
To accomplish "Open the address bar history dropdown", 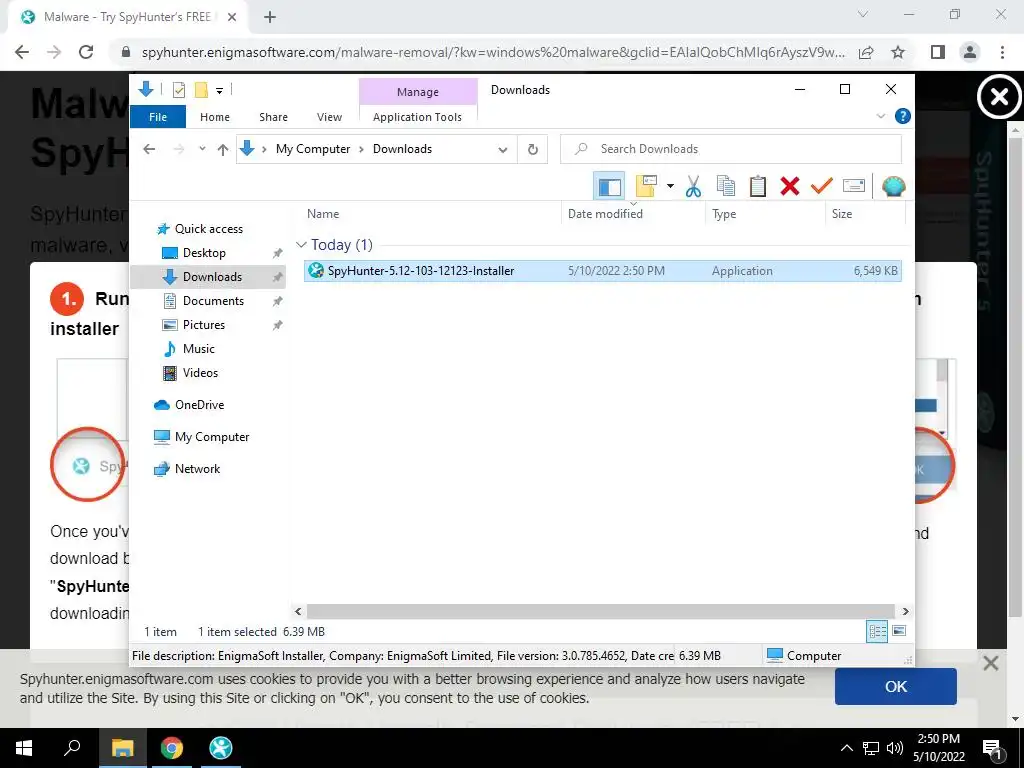I will [503, 150].
